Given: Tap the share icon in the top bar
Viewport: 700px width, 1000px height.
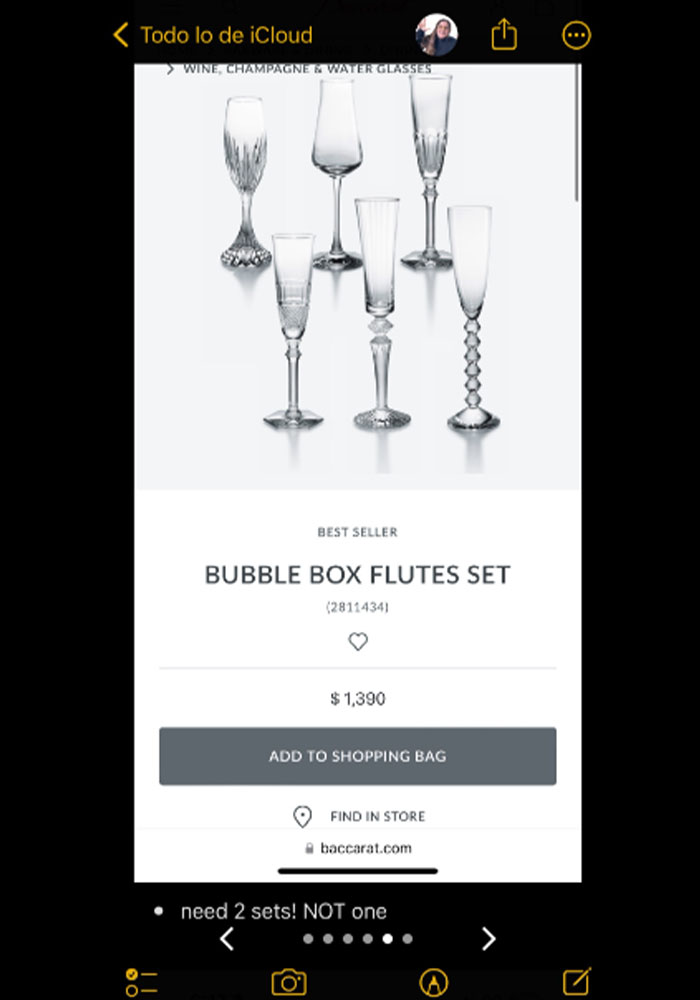Looking at the screenshot, I should (x=504, y=36).
